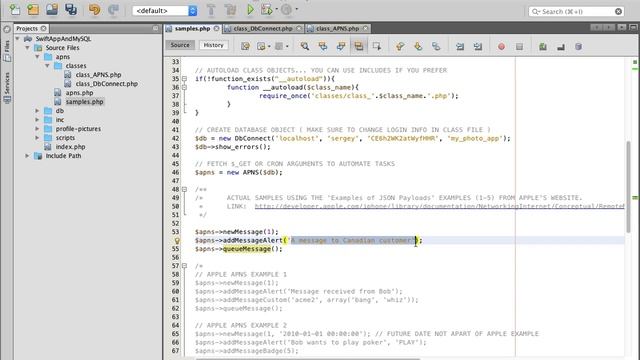Expand the scripts folder
This screenshot has height=360, width=640.
tap(38, 138)
